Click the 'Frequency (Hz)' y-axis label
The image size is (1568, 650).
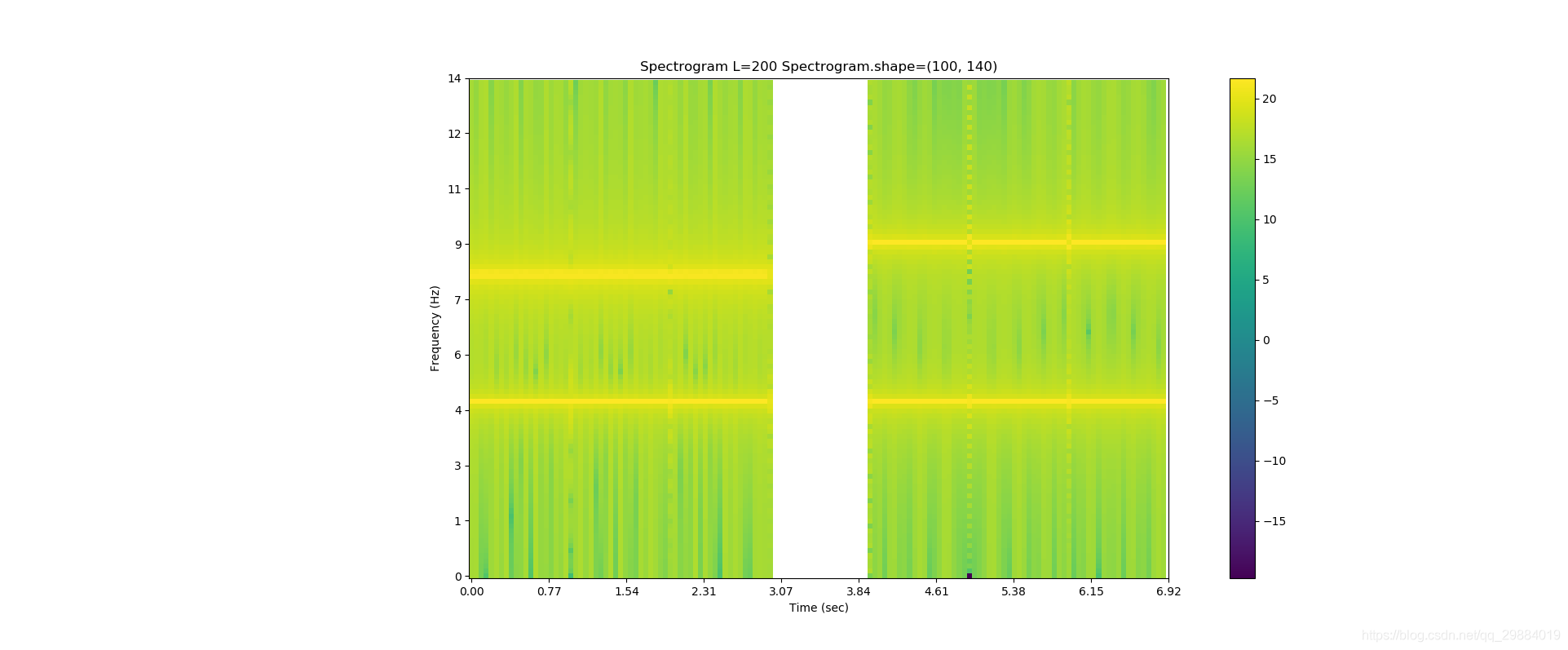point(435,328)
